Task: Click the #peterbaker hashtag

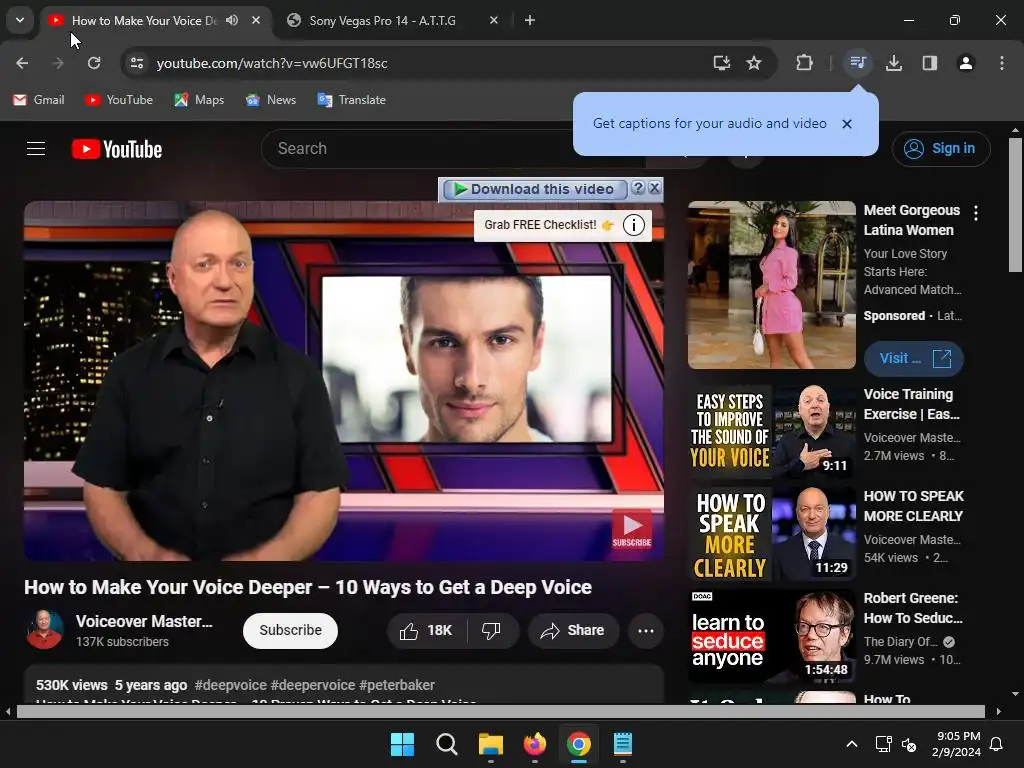Action: pyautogui.click(x=396, y=685)
